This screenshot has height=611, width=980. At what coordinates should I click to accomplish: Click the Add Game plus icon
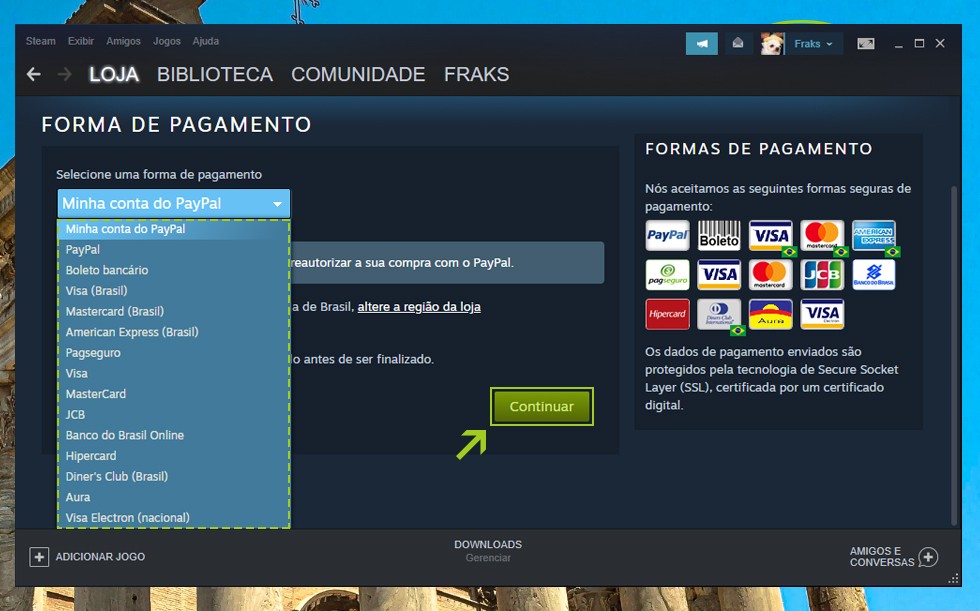[39, 557]
